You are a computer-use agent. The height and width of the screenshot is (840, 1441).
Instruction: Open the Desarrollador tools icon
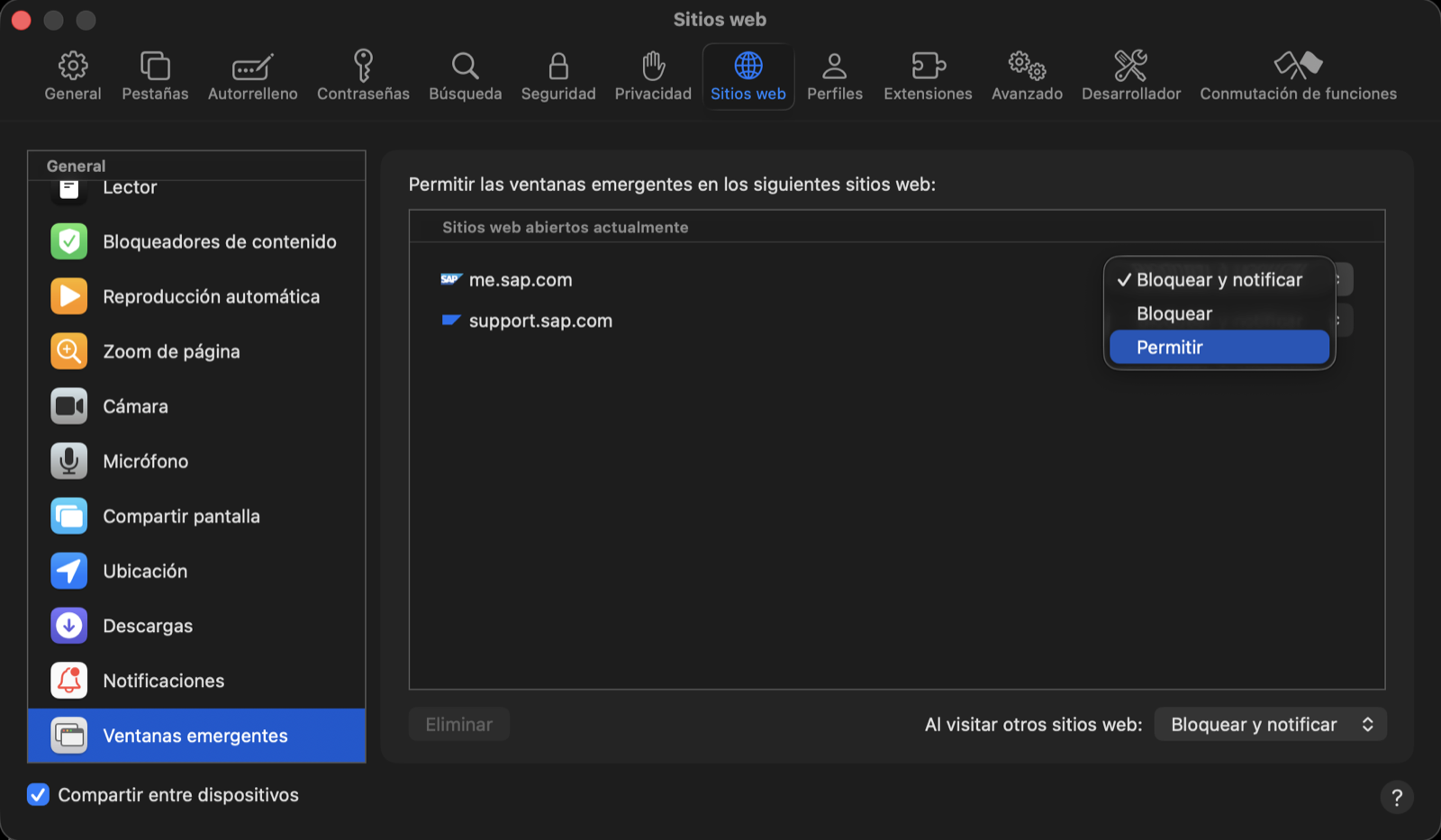click(1131, 66)
